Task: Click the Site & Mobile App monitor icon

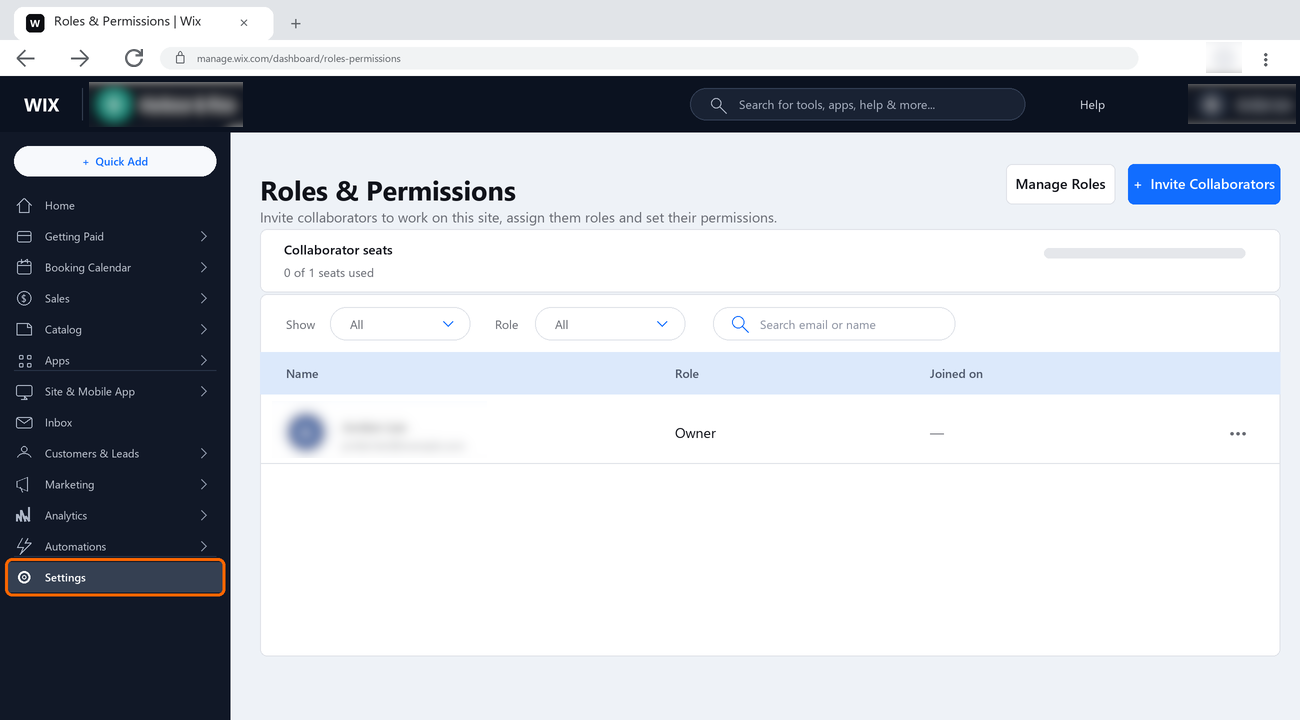Action: (x=25, y=392)
